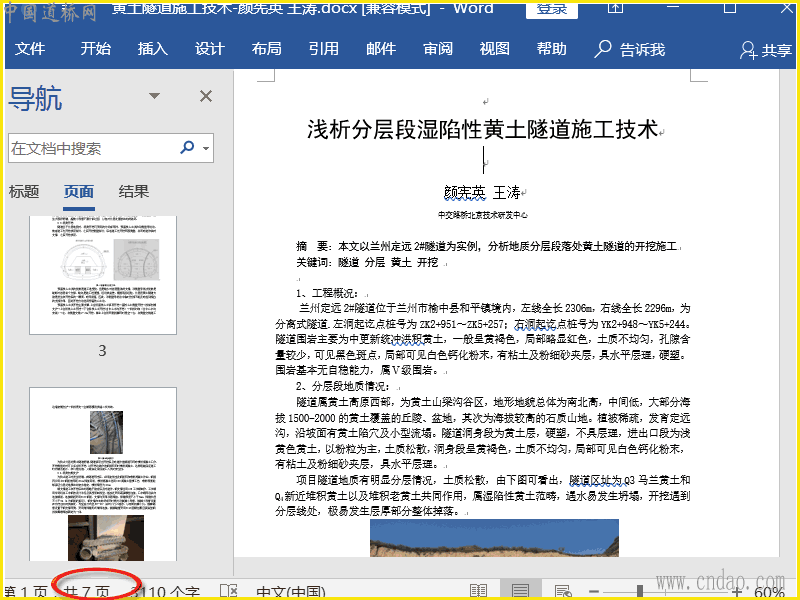Expand the search options dropdown arrow
Screen dimensions: 800x600
coord(206,148)
